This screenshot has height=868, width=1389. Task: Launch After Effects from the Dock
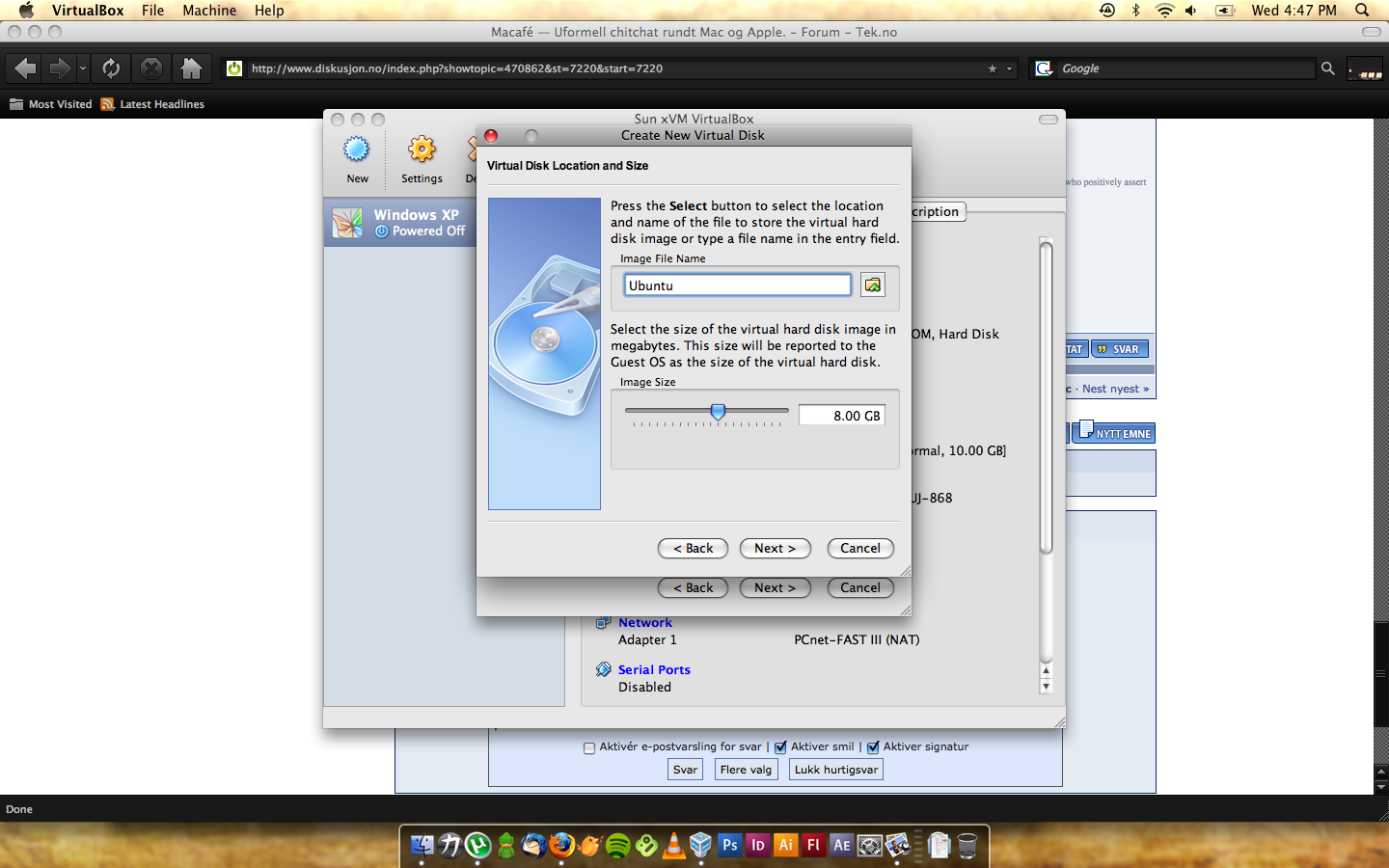pos(842,845)
